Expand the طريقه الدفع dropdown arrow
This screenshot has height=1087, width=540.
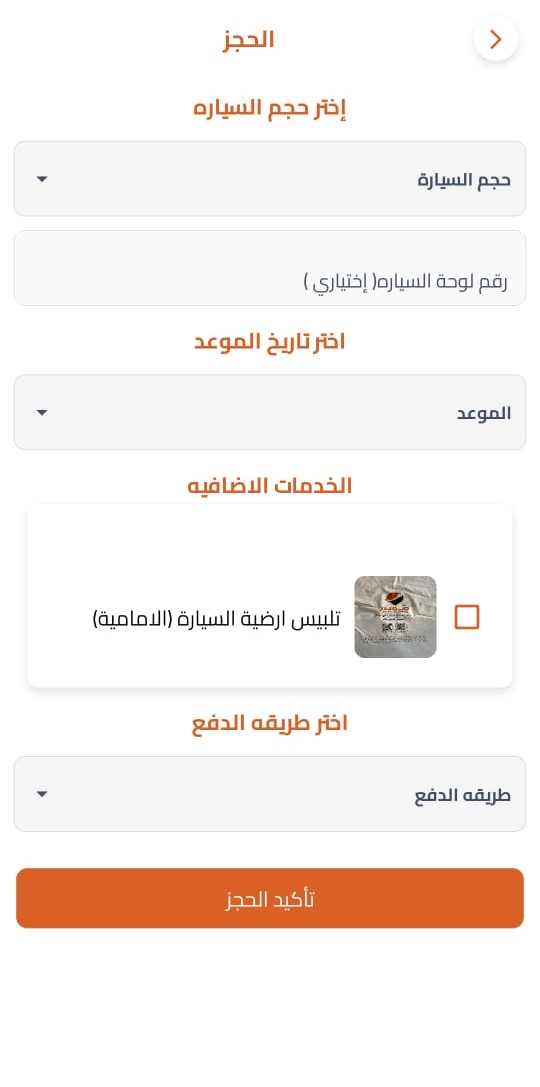tap(42, 794)
